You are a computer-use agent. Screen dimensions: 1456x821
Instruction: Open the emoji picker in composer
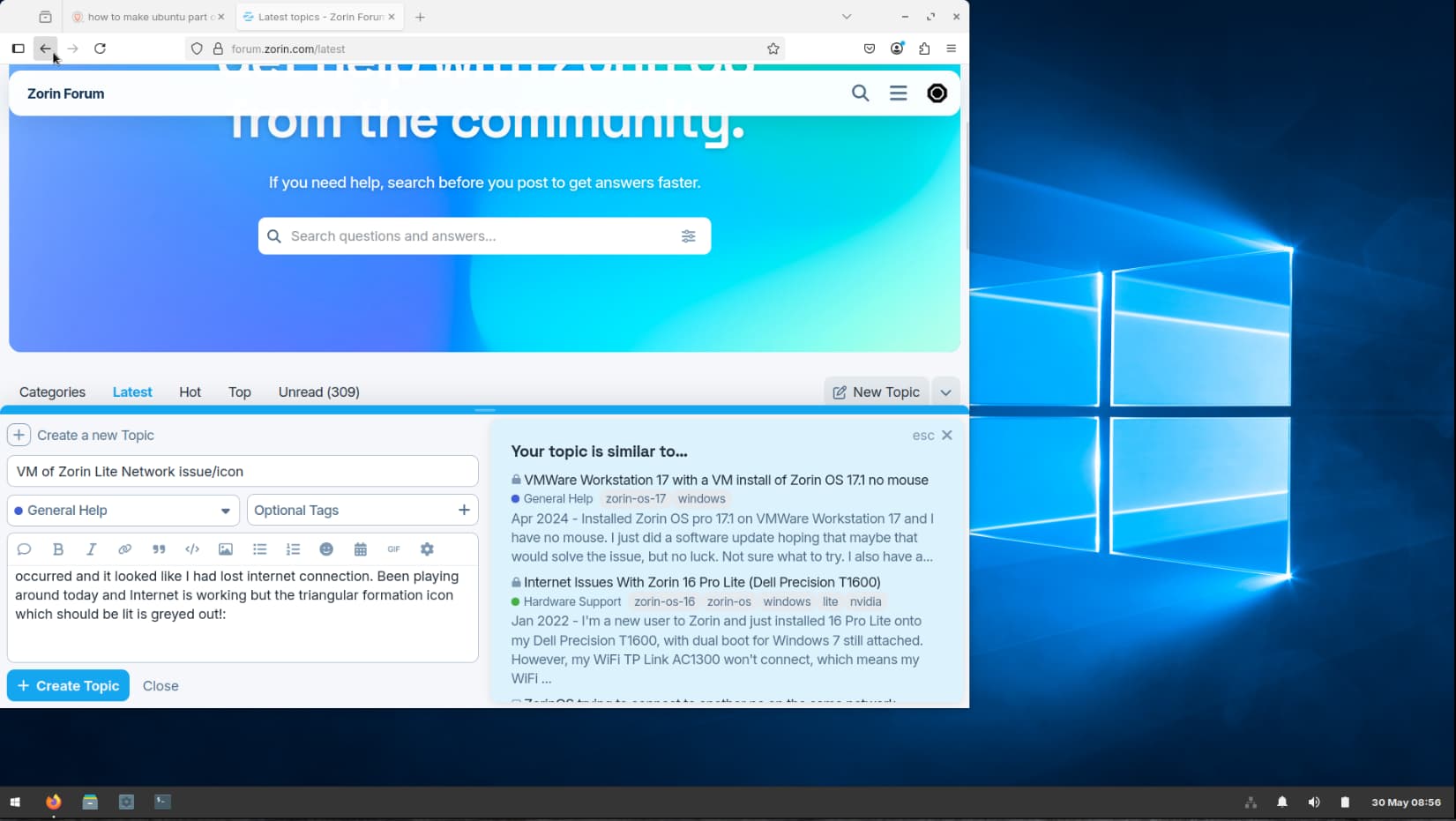(x=326, y=549)
